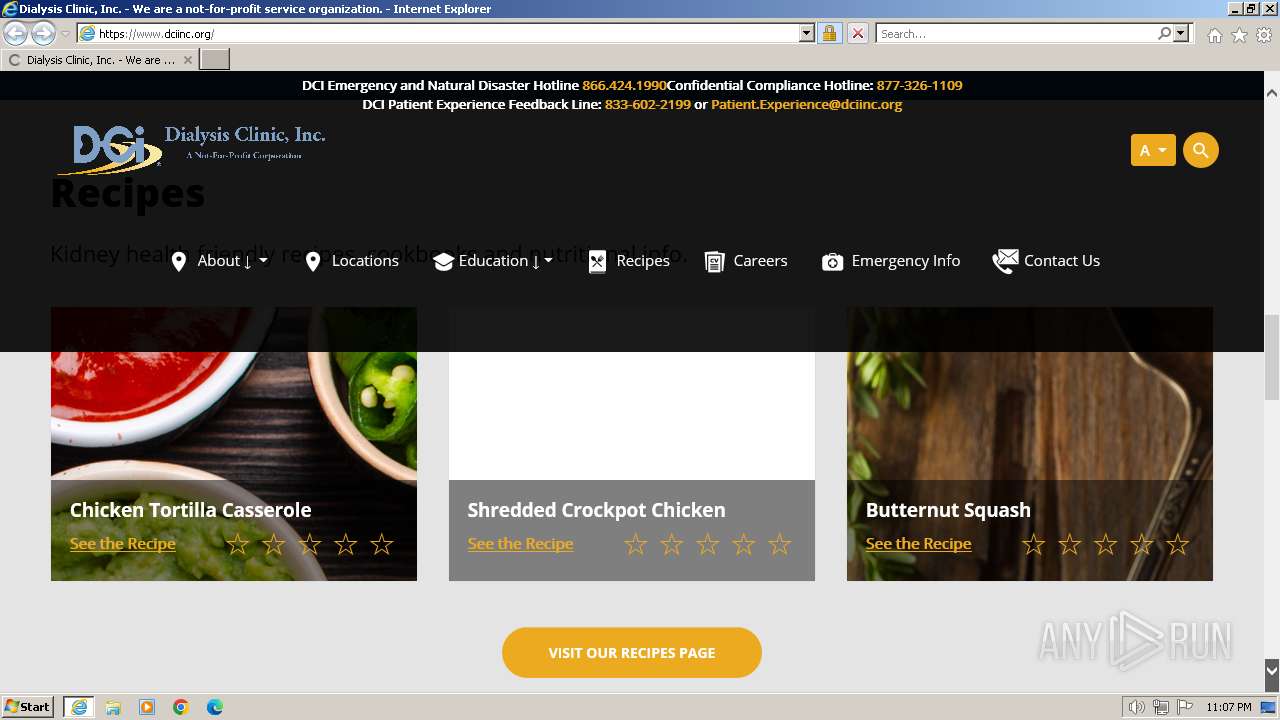1280x720 pixels.
Task: Click the Windows Start button
Action: tap(28, 707)
